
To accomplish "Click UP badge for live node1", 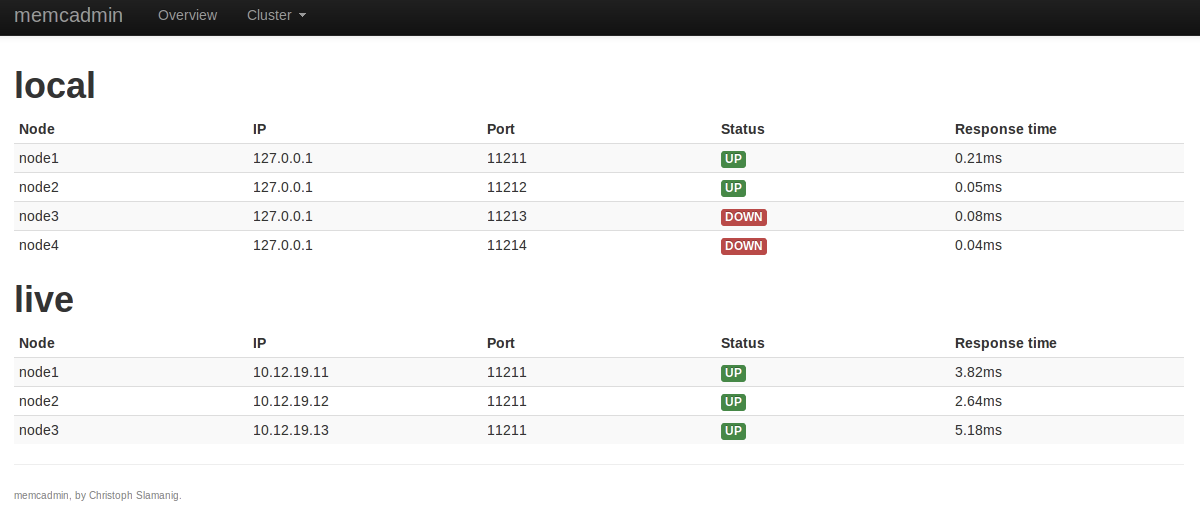I will pyautogui.click(x=733, y=373).
